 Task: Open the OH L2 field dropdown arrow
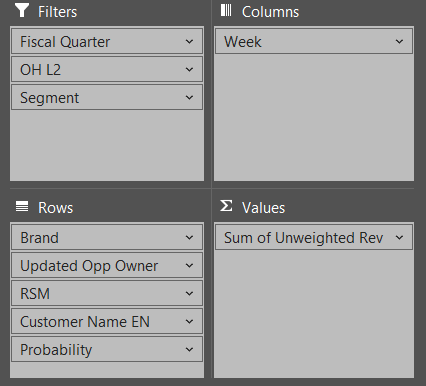coord(189,70)
